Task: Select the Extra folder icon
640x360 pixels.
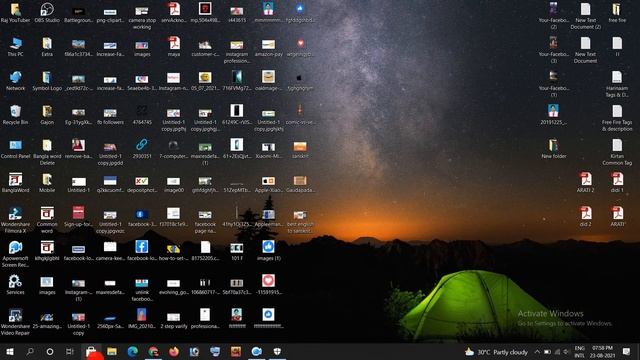Action: click(x=47, y=44)
